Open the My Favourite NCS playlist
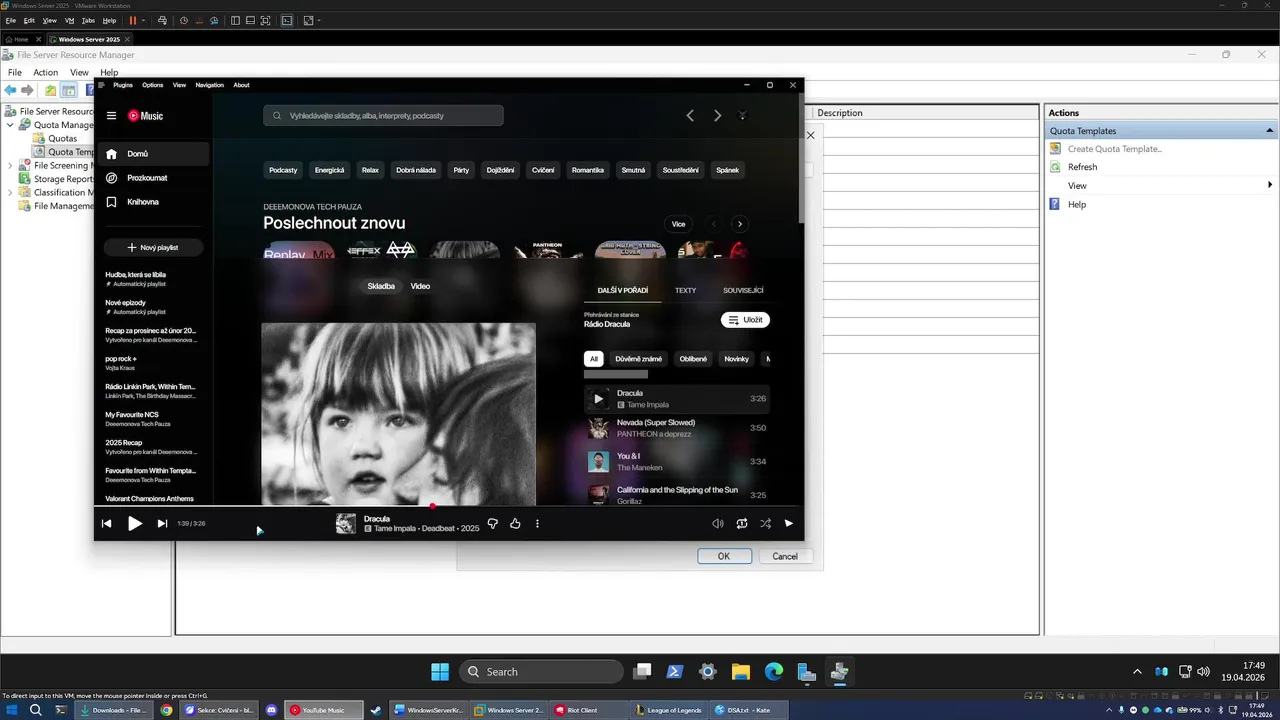 click(x=152, y=419)
